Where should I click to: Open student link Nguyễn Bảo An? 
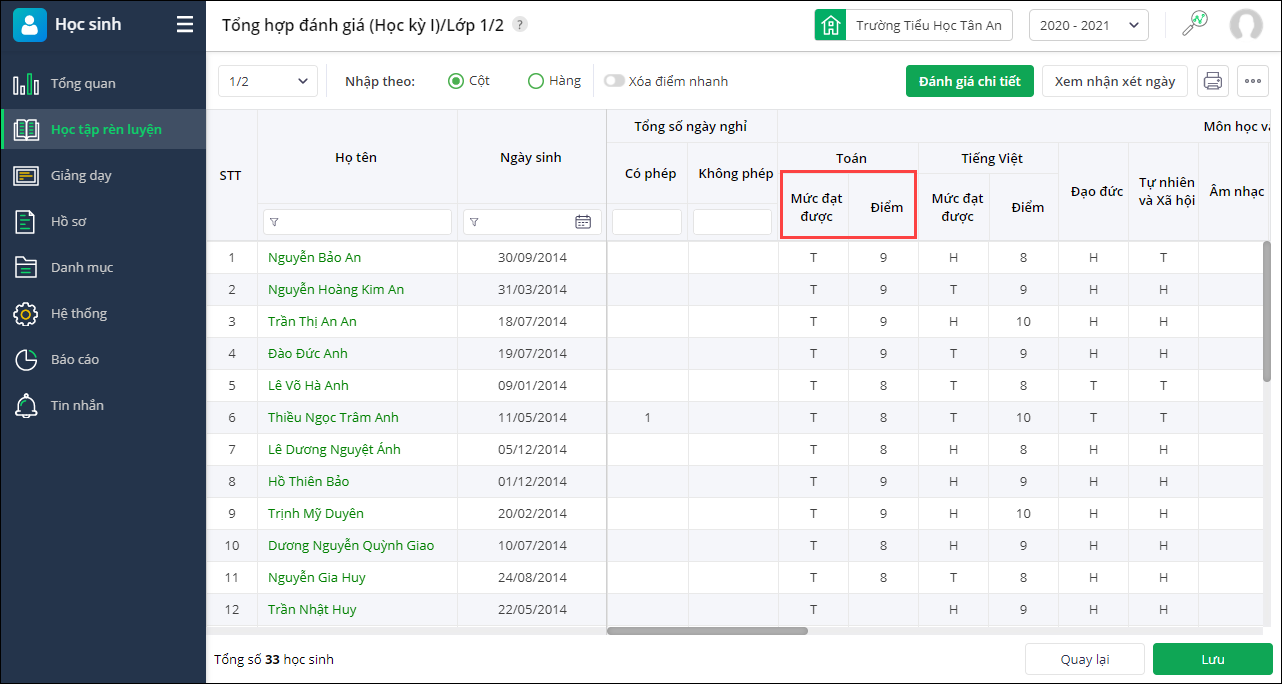tap(314, 258)
